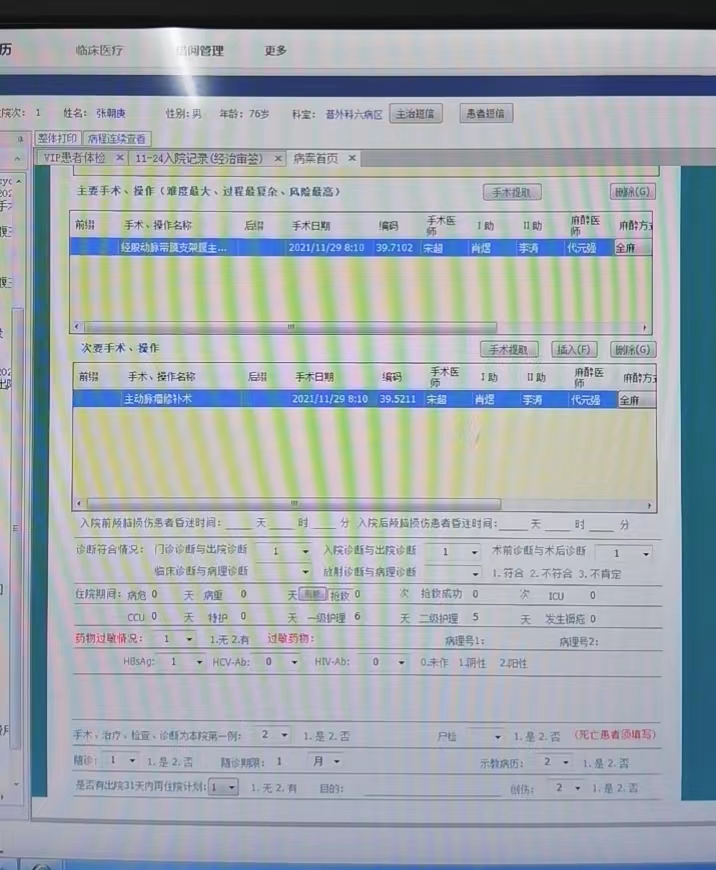716x870 pixels.
Task: Open the 创伤 dropdown
Action: (x=578, y=788)
